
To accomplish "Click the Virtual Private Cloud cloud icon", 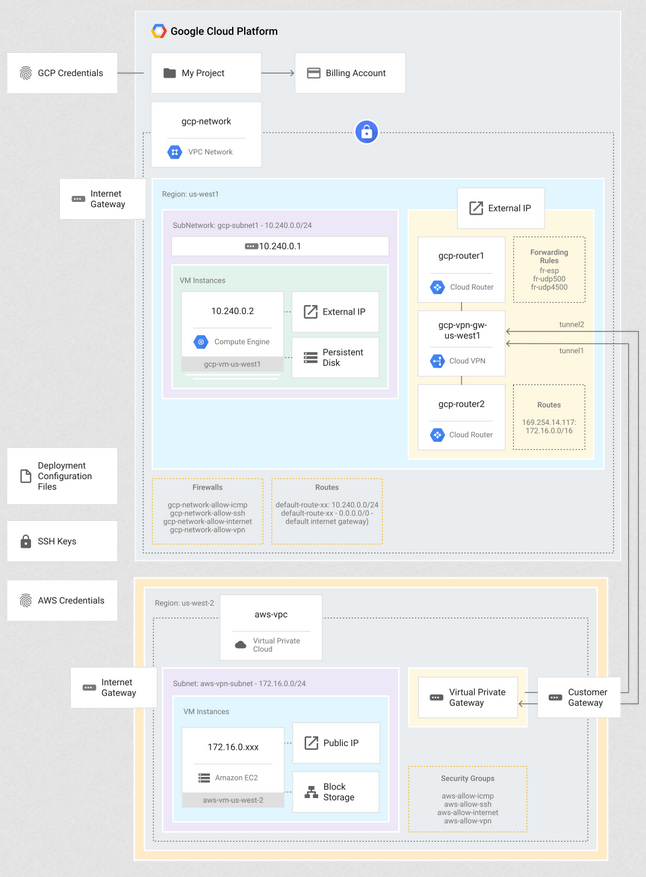I will click(241, 645).
